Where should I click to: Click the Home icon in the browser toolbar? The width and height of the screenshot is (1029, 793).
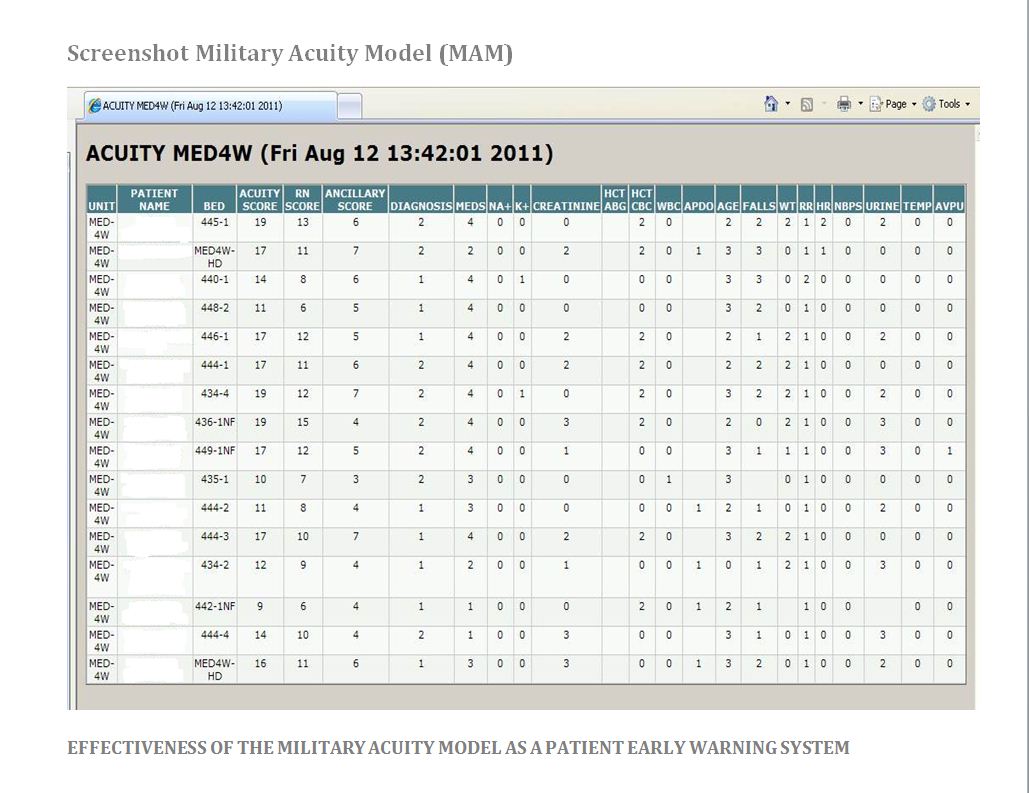pos(770,104)
